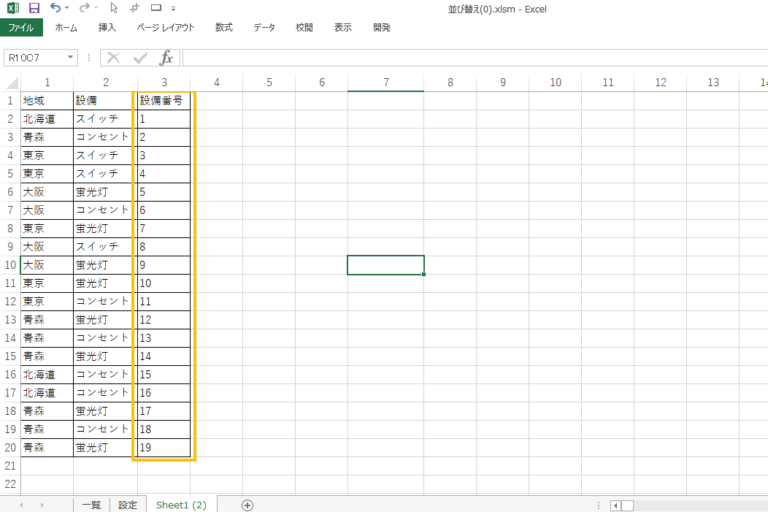Screen dimensions: 768x512
Task: Open the ファイル menu tab
Action: (x=21, y=27)
